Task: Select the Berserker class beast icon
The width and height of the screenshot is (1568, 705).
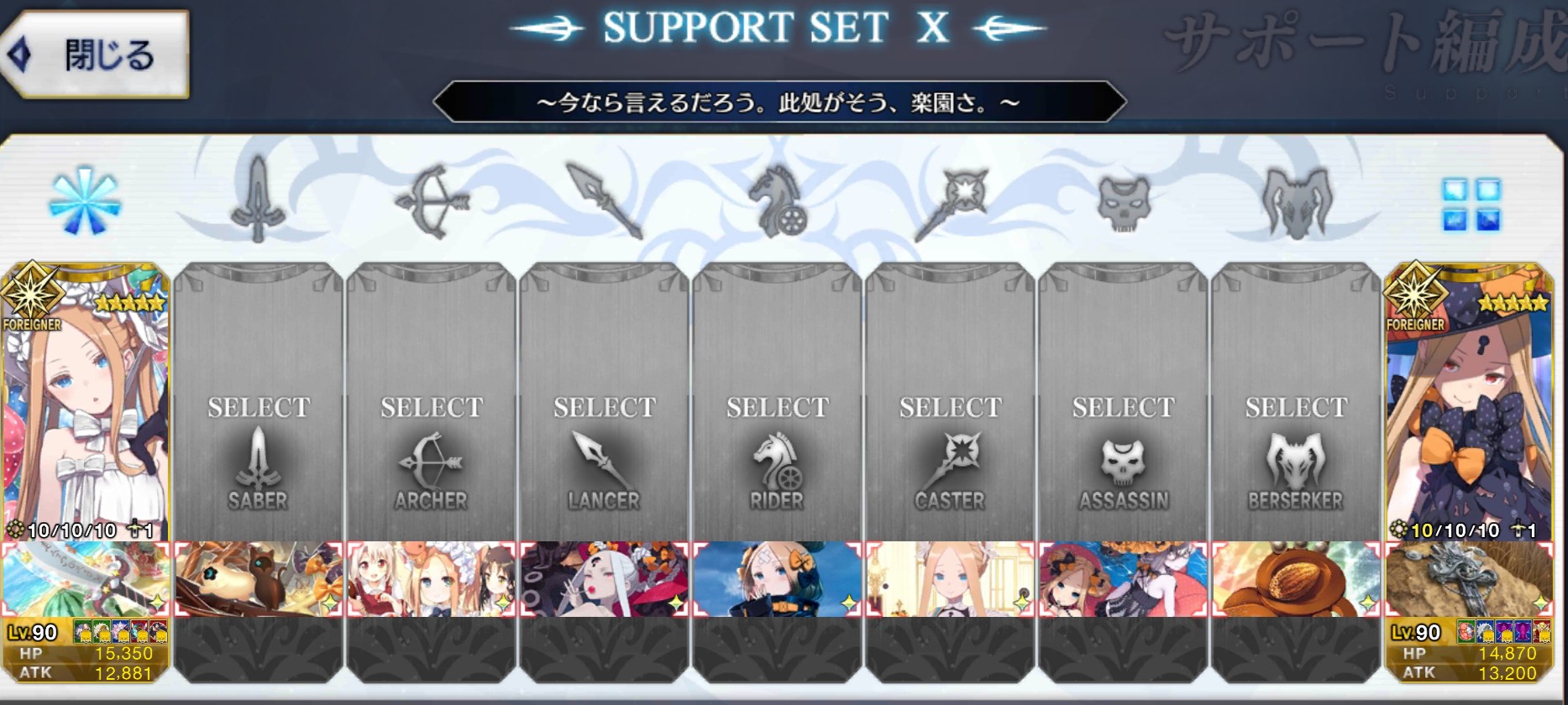Action: [1297, 202]
